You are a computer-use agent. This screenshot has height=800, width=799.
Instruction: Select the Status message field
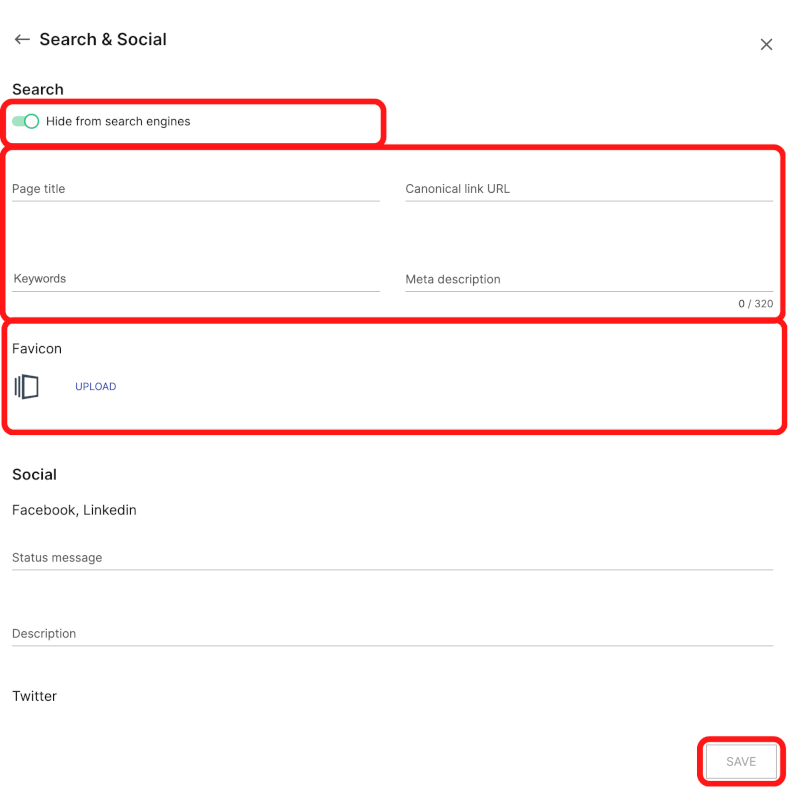[x=392, y=558]
